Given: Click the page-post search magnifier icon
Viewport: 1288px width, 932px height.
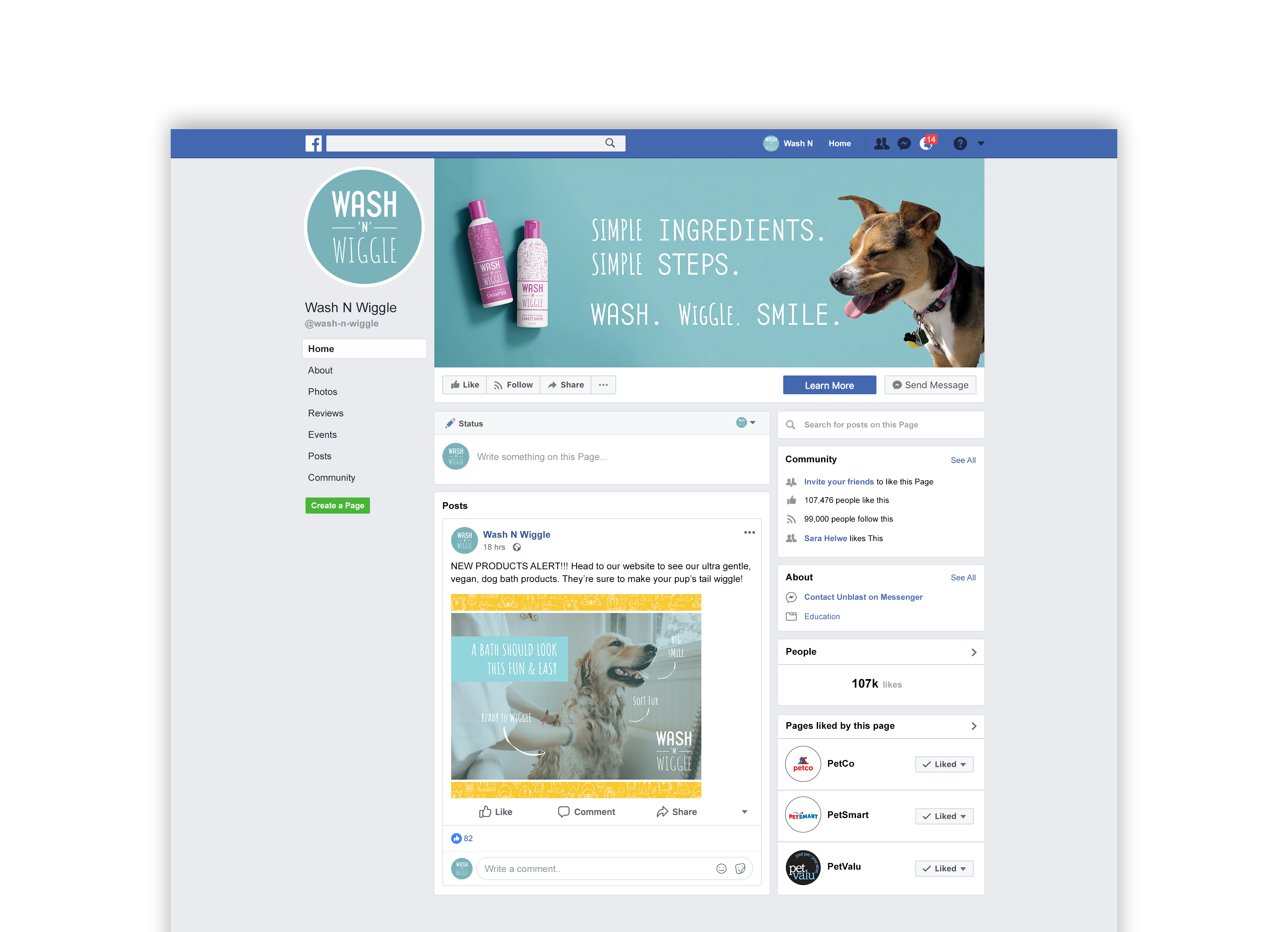Looking at the screenshot, I should tap(791, 424).
